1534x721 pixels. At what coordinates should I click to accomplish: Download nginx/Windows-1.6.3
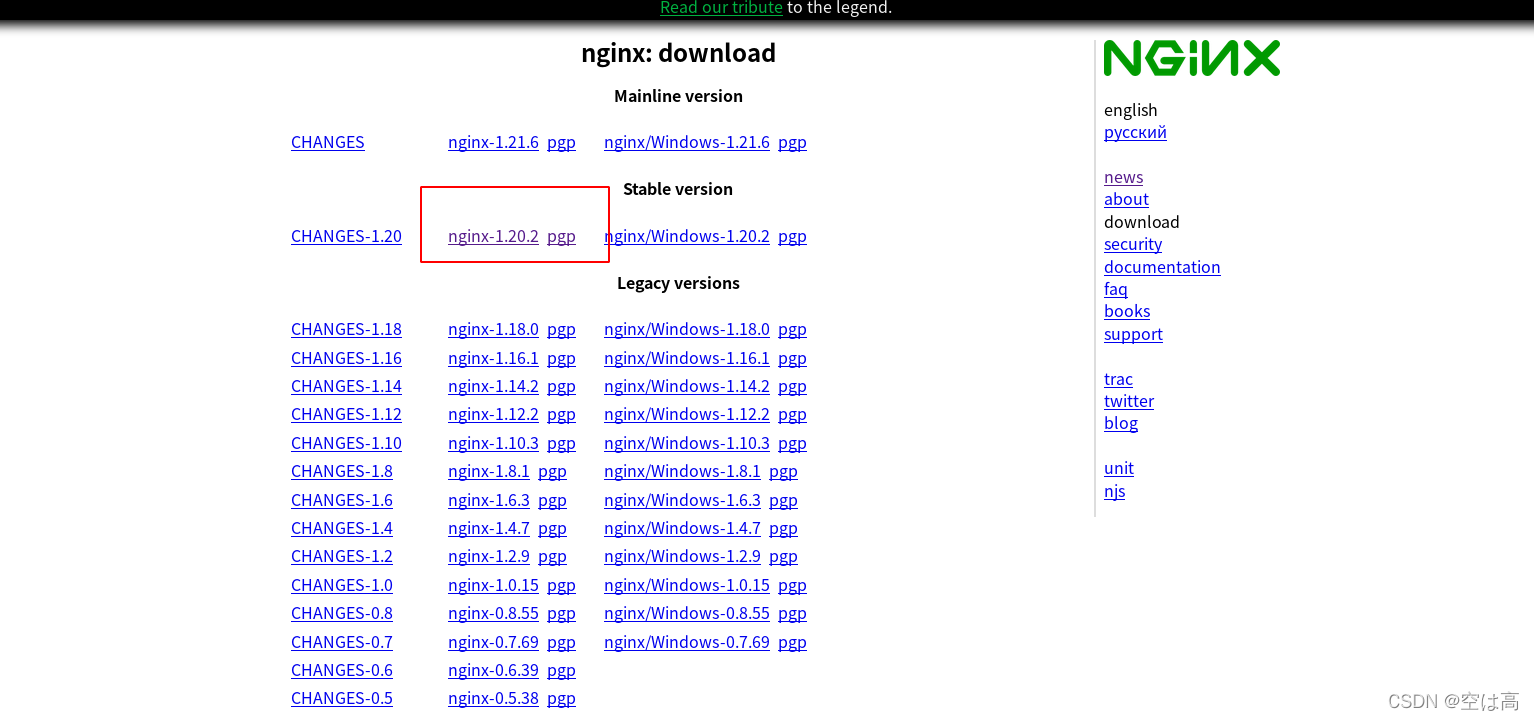682,500
